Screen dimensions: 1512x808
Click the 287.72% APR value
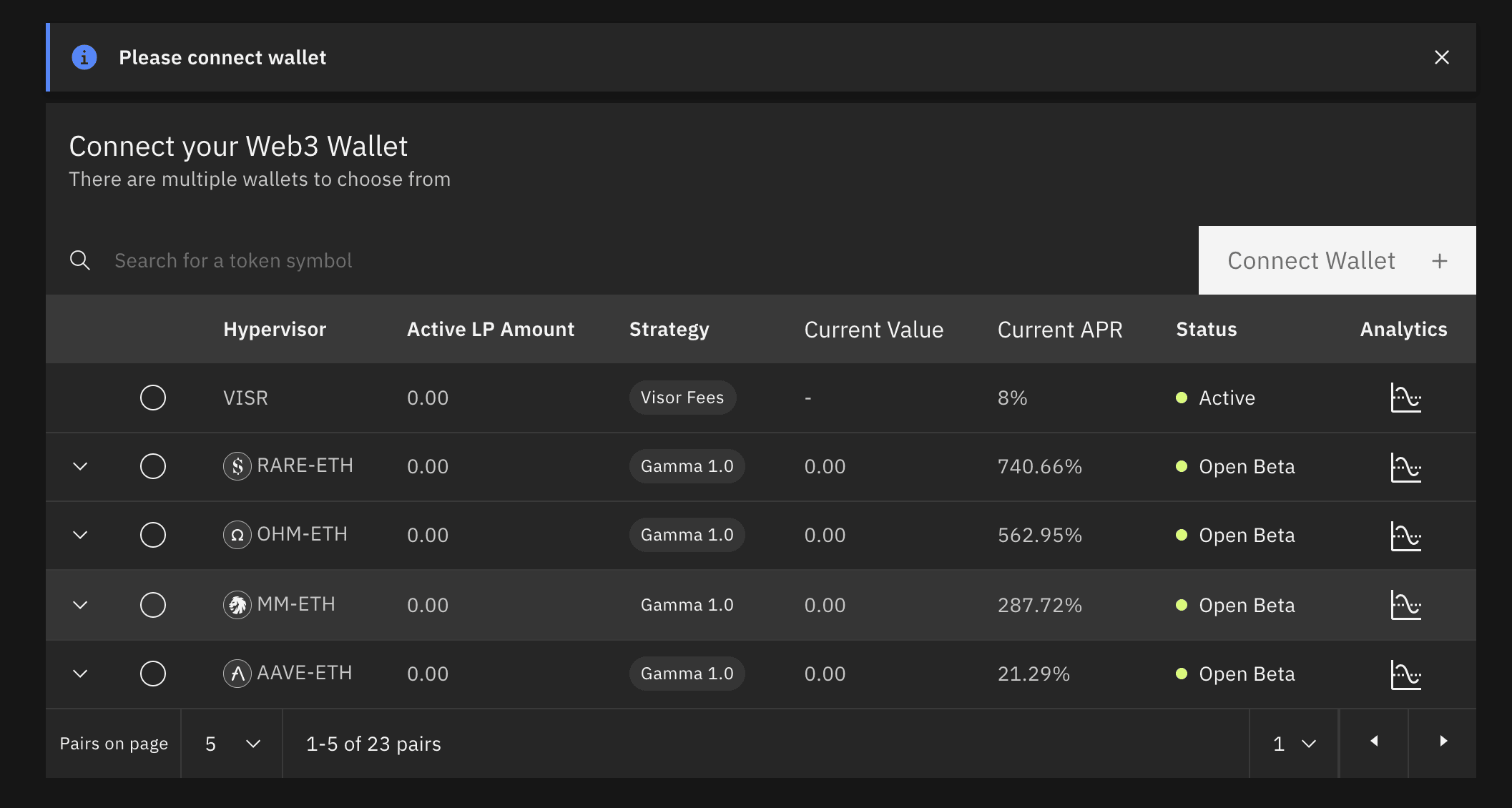coord(1040,605)
